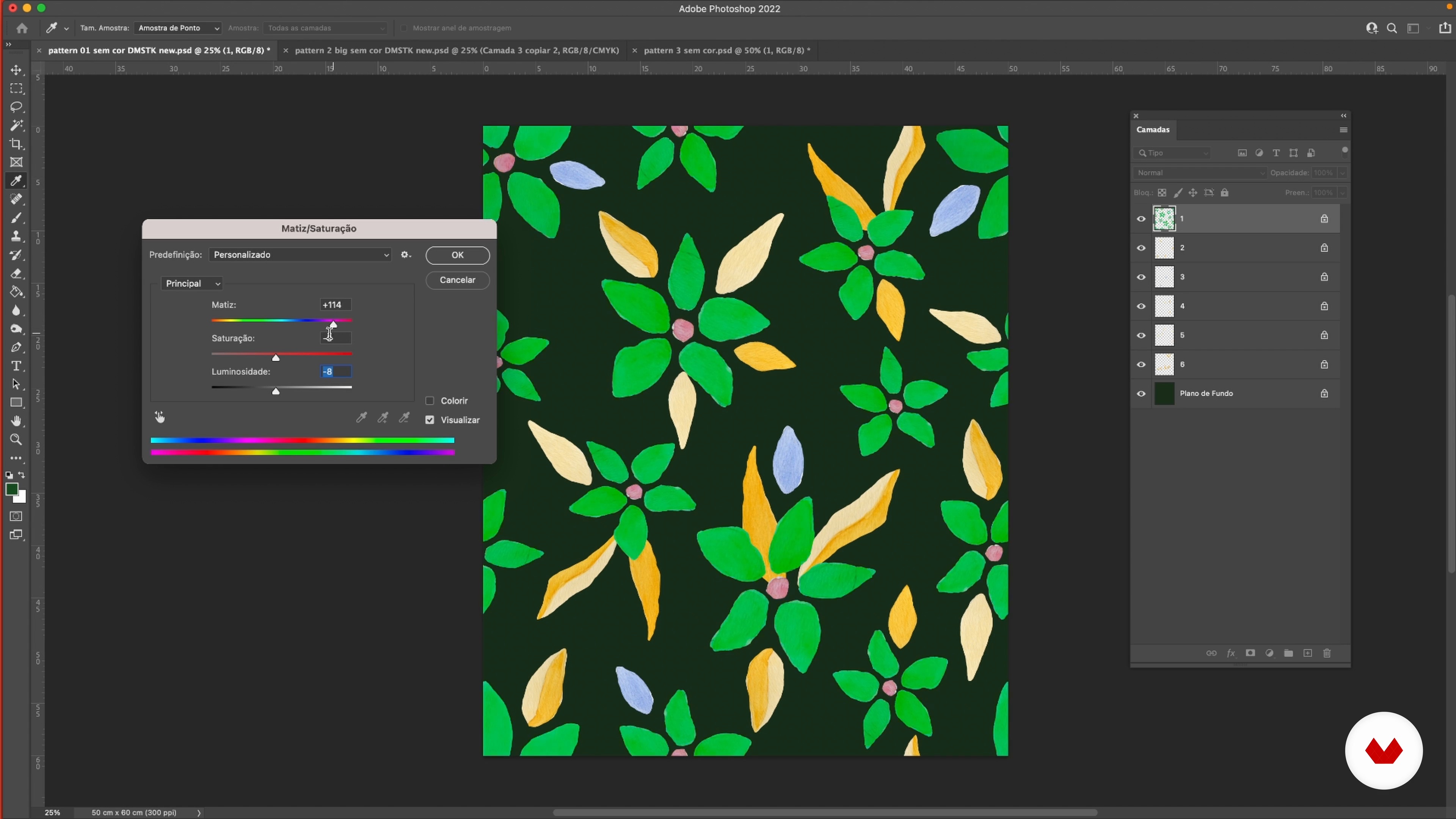Select the Blur tool

pyautogui.click(x=16, y=310)
